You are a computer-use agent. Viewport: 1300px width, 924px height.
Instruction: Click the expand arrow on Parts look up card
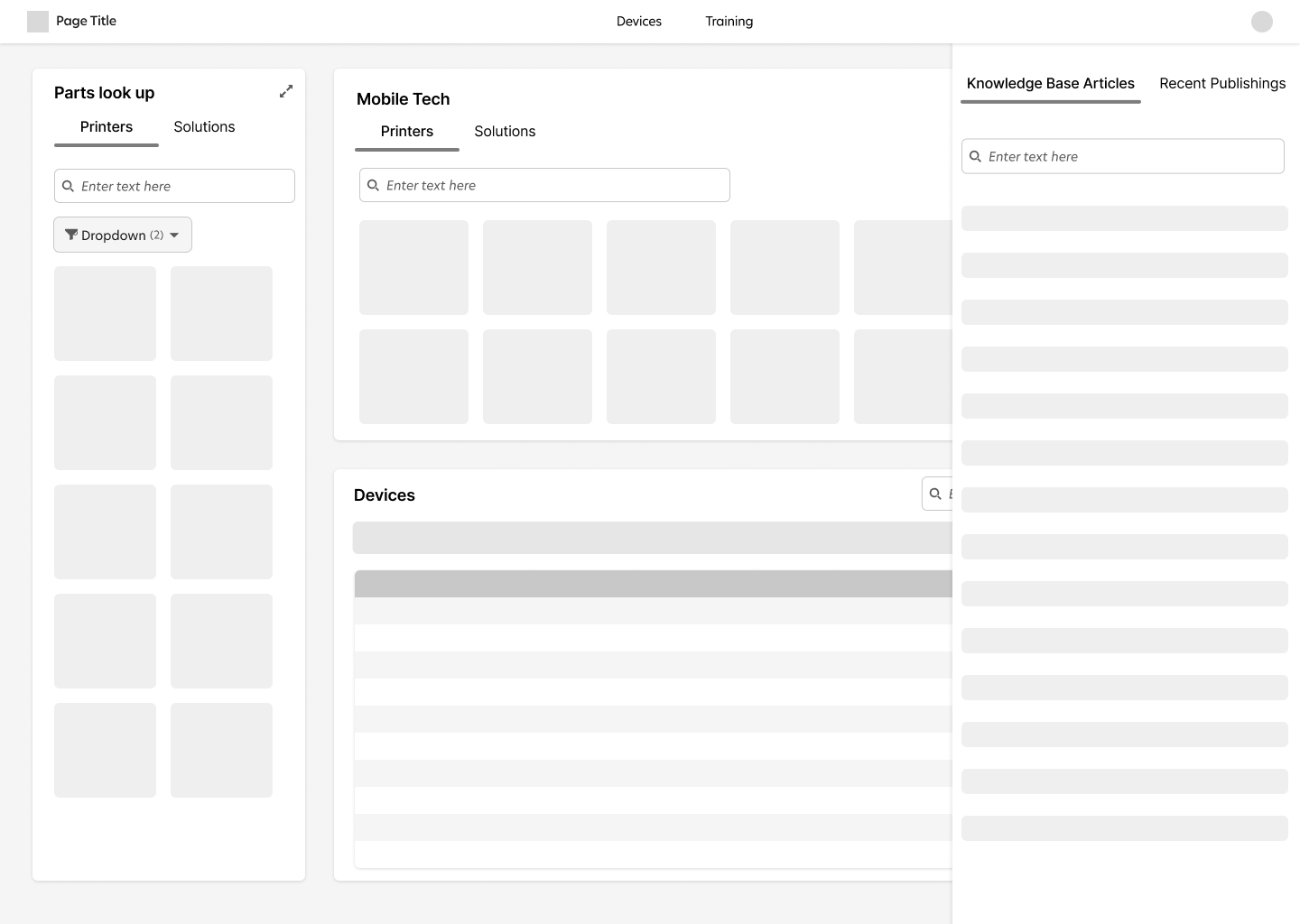click(286, 91)
